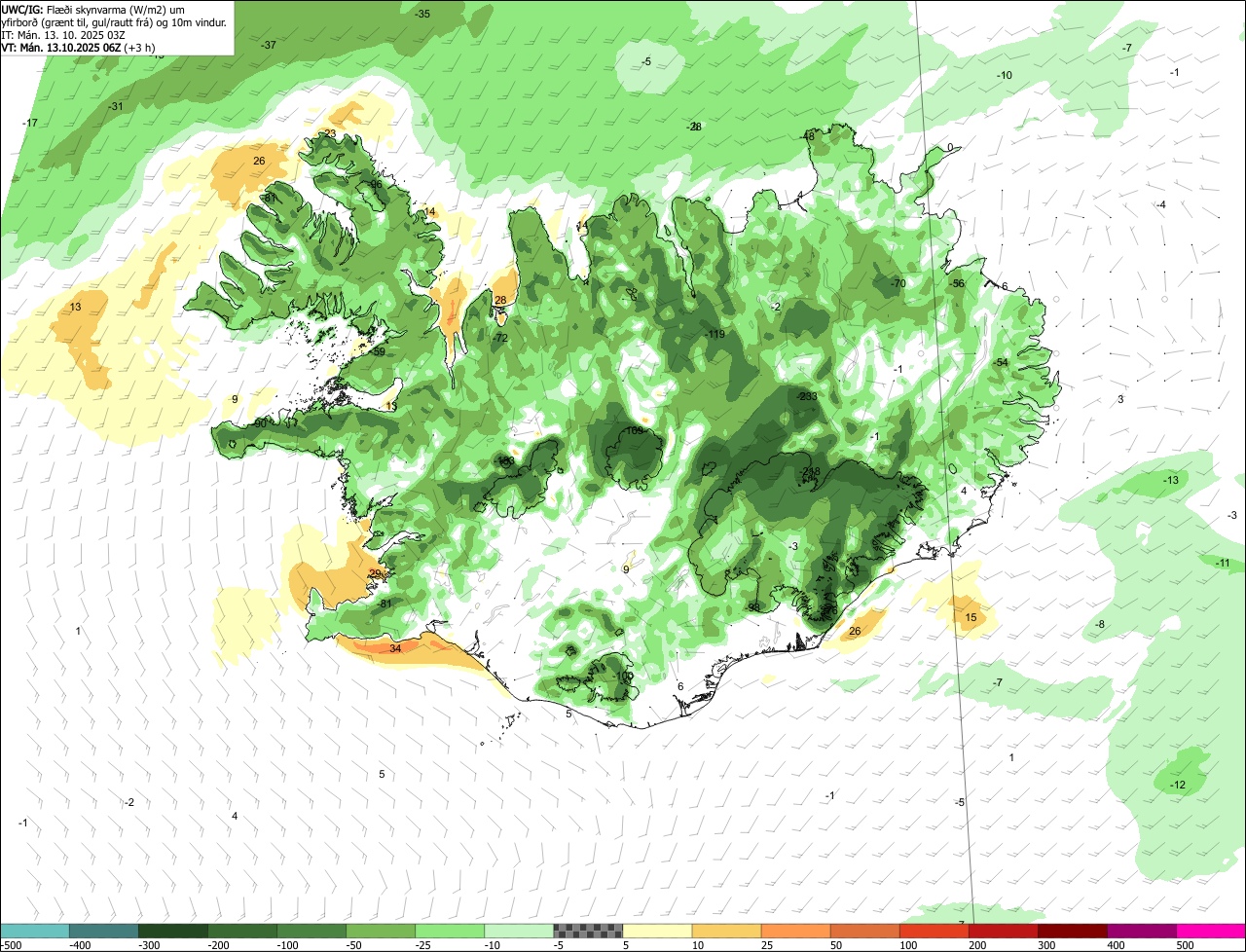Image resolution: width=1246 pixels, height=952 pixels.
Task: Click the '-500' label on the legend scale
Action: click(x=11, y=945)
